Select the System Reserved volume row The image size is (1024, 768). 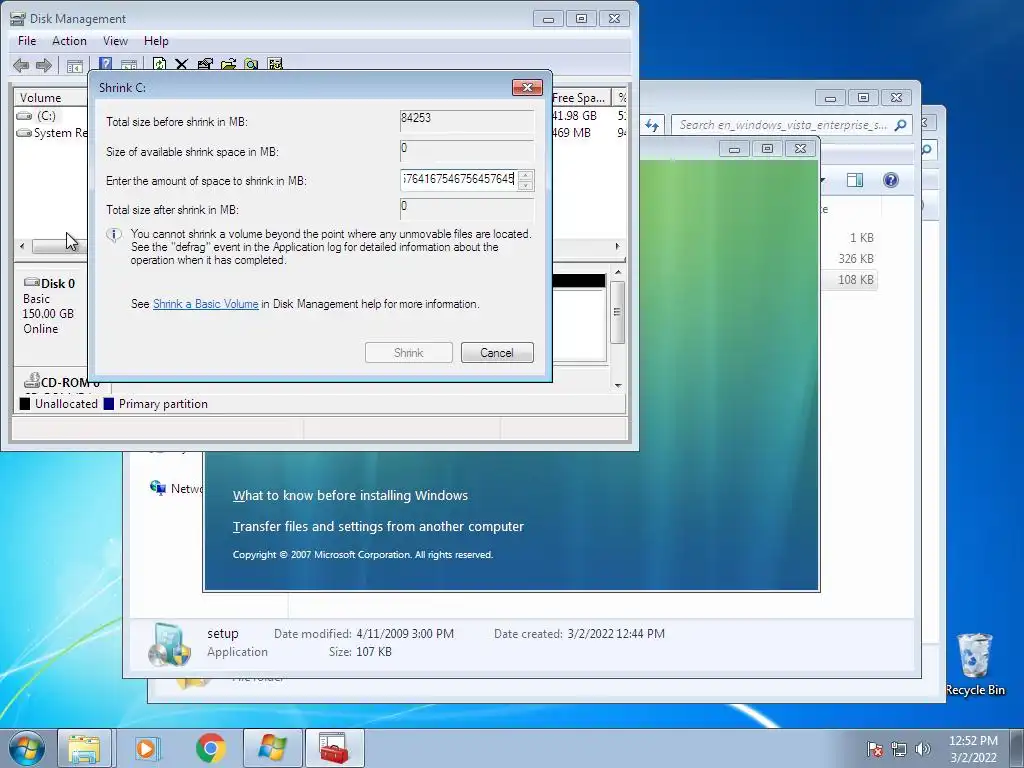pyautogui.click(x=51, y=133)
